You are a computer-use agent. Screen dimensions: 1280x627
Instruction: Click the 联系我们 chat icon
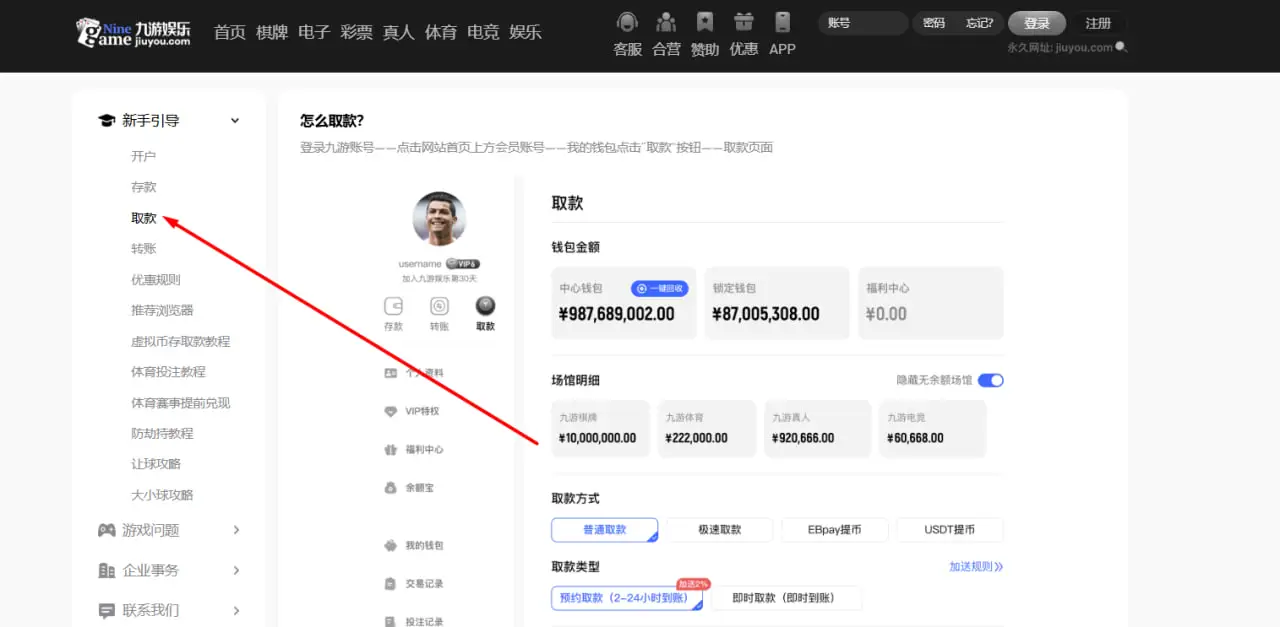(x=106, y=610)
